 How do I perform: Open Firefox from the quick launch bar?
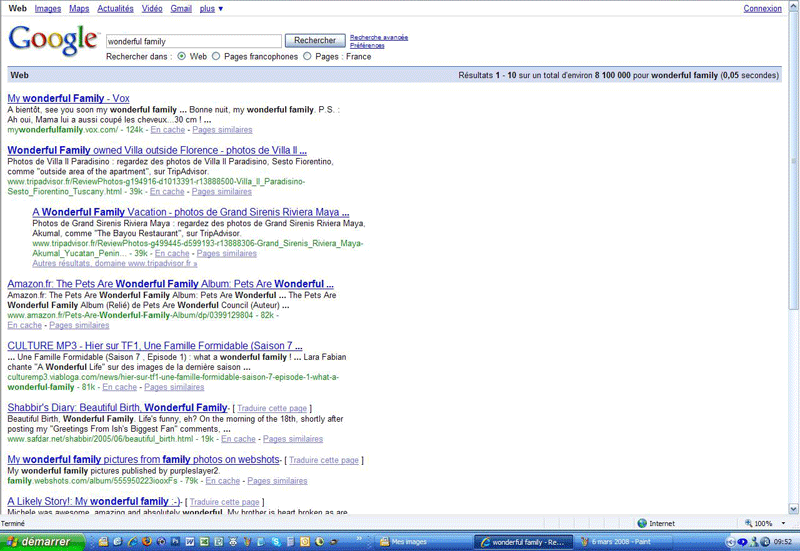click(146, 541)
